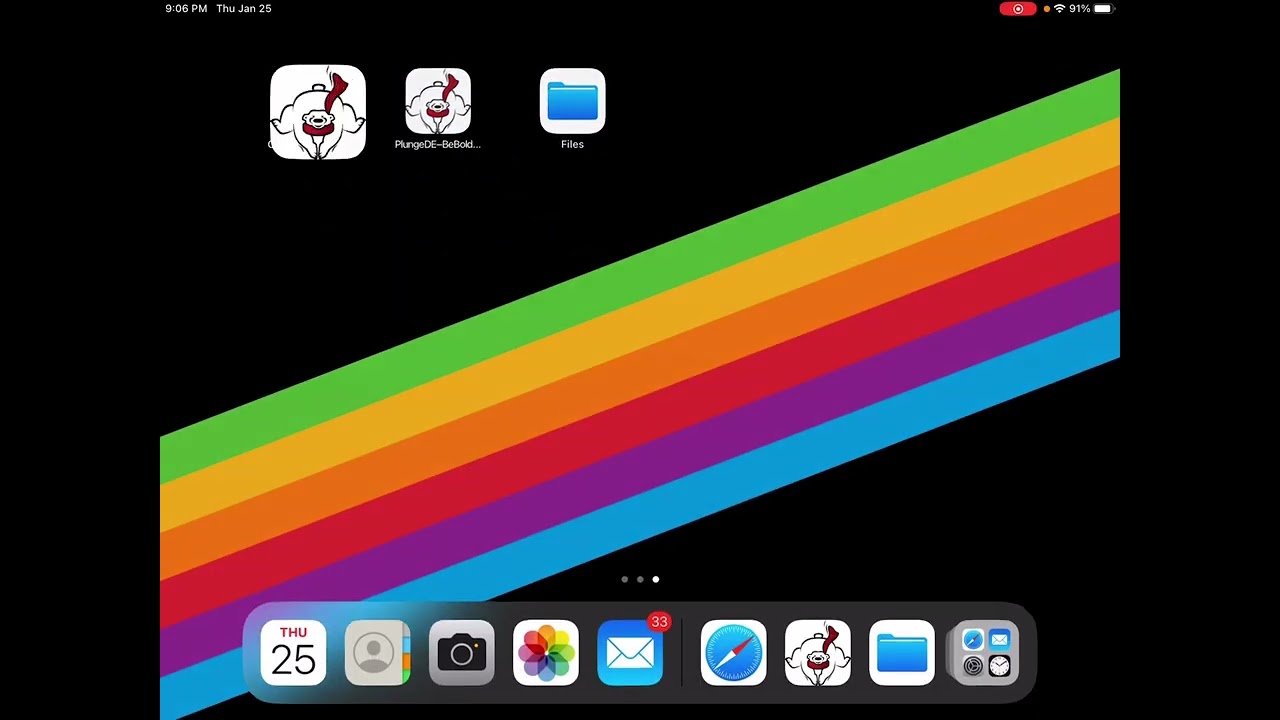The width and height of the screenshot is (1280, 720).
Task: Launch Safari browser from dock
Action: point(733,653)
